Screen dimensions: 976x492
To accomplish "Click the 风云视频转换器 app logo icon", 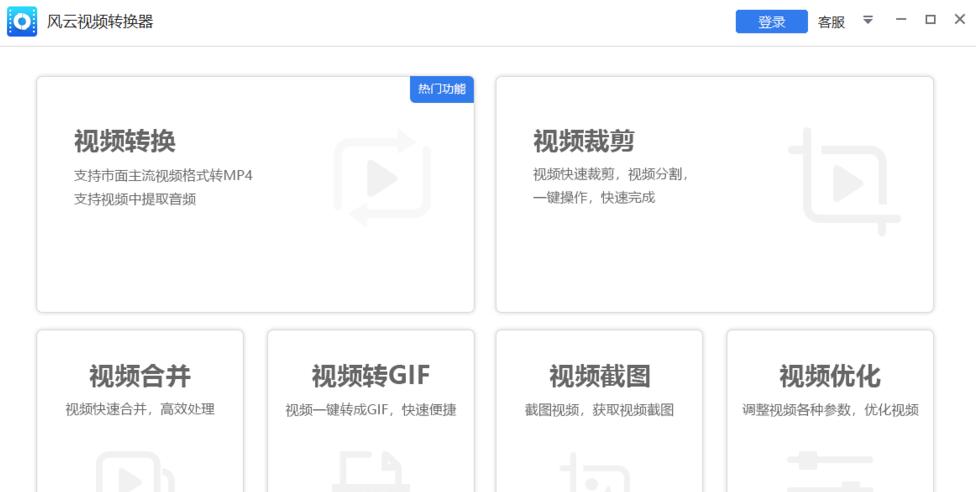I will pyautogui.click(x=22, y=22).
